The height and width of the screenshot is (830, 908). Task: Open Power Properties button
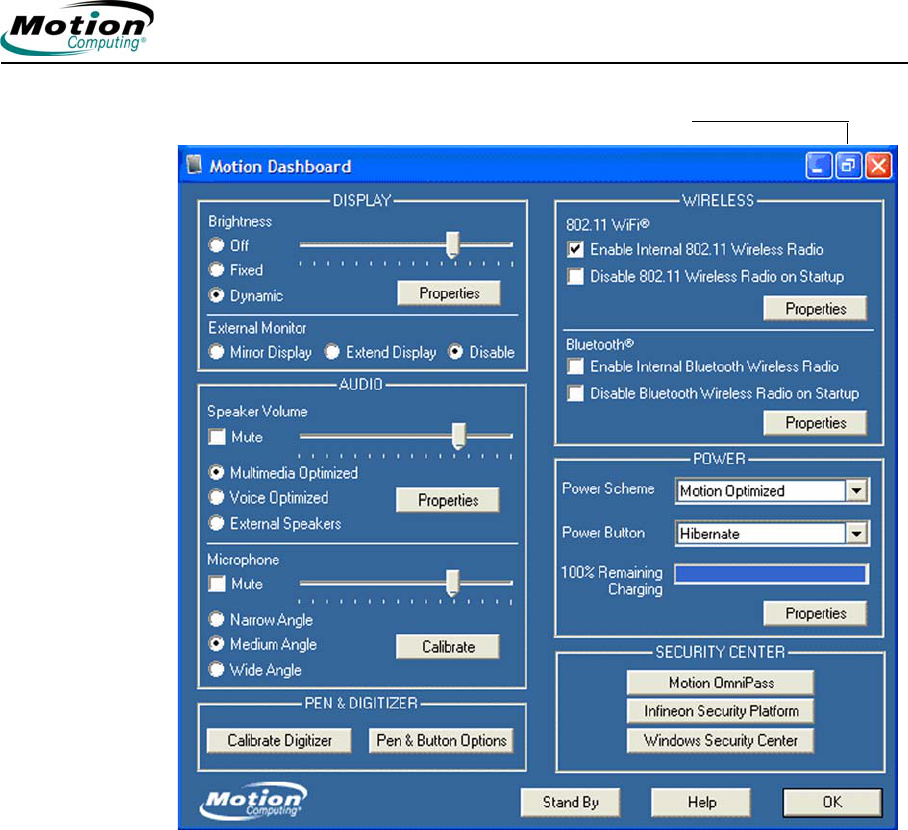point(815,613)
